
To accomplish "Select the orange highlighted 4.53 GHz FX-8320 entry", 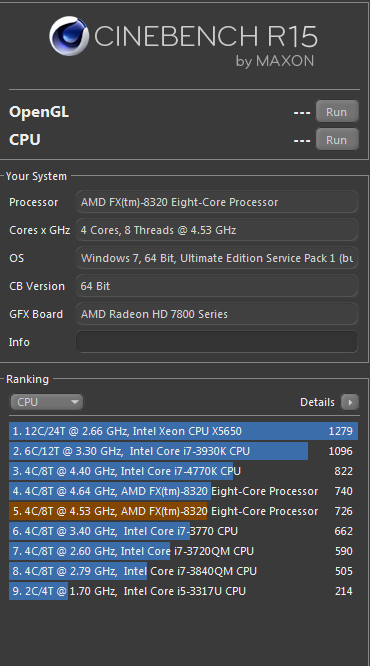I will click(184, 511).
